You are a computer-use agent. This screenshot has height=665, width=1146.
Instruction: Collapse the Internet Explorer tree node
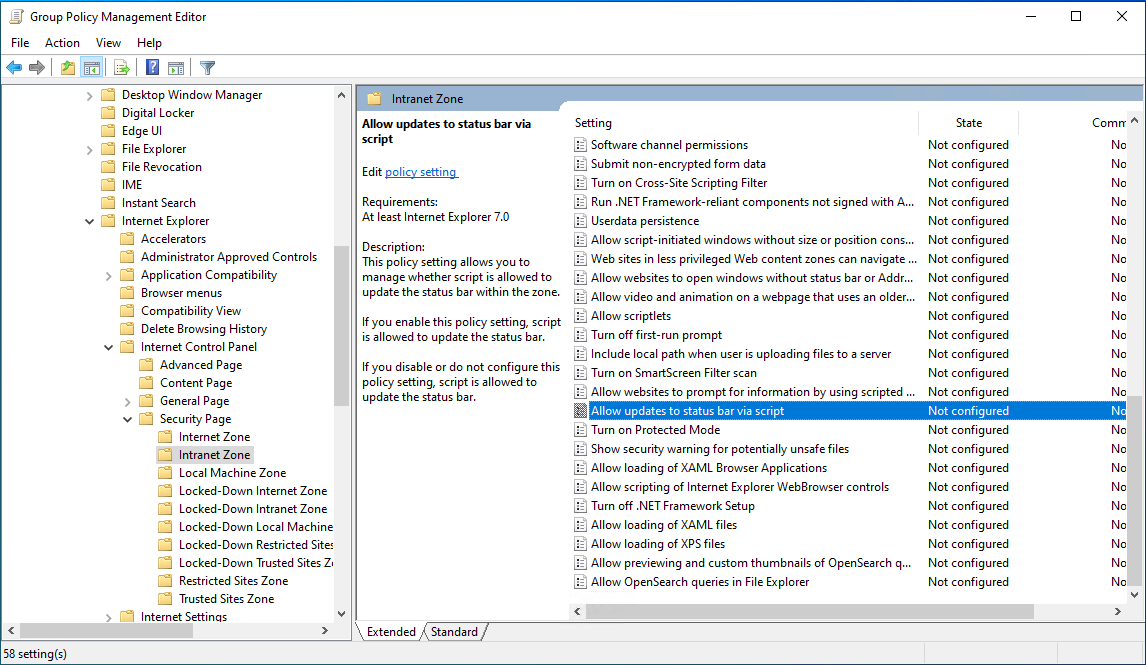89,221
